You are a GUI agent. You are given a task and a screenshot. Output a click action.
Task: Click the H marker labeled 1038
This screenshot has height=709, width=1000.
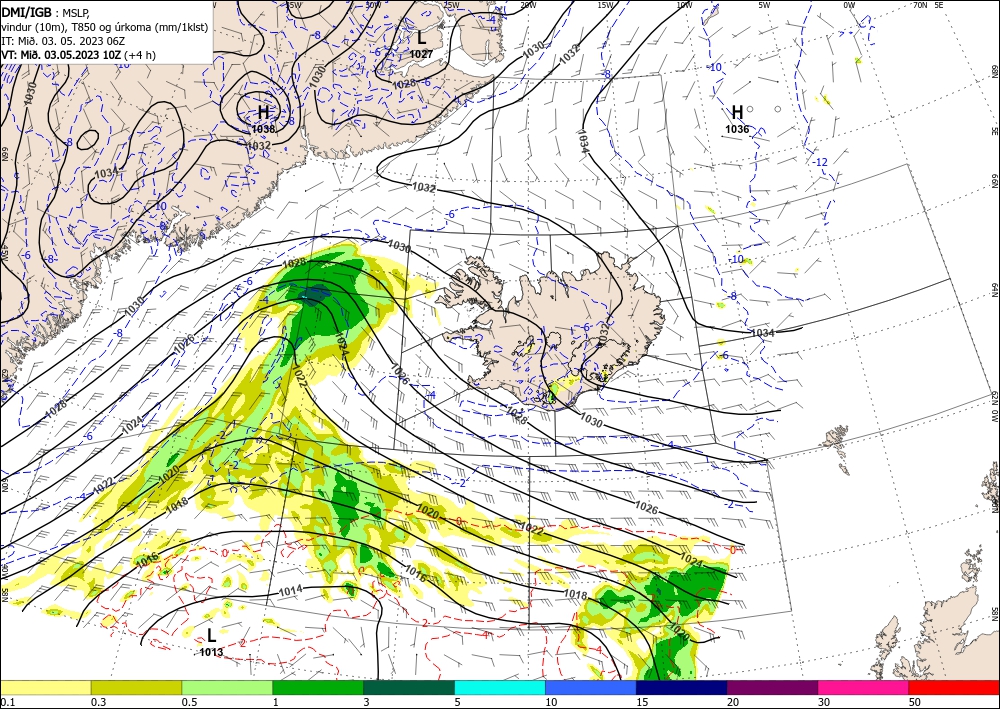tap(263, 113)
